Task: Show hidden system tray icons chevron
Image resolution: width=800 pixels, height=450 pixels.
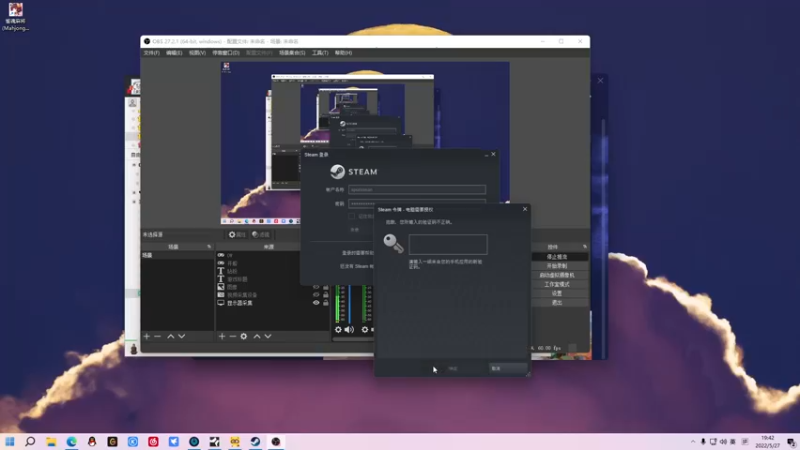Action: click(x=692, y=442)
